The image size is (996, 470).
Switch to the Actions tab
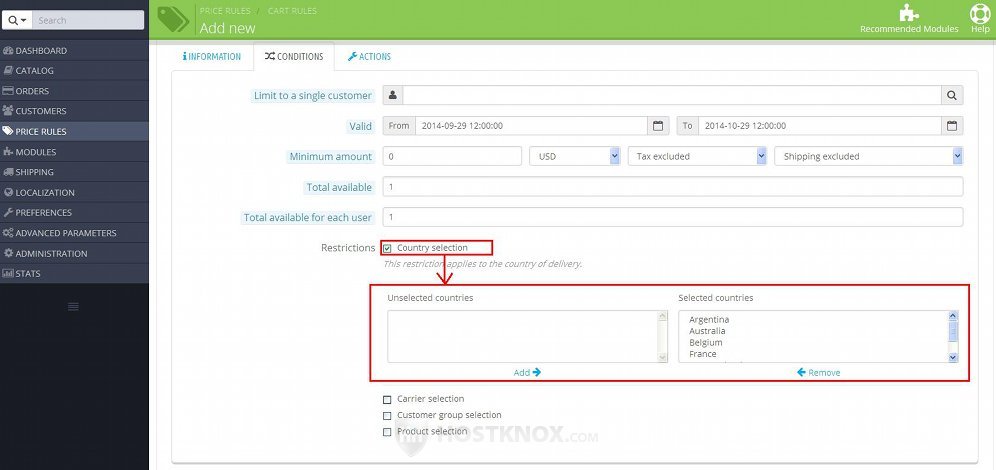(x=369, y=57)
